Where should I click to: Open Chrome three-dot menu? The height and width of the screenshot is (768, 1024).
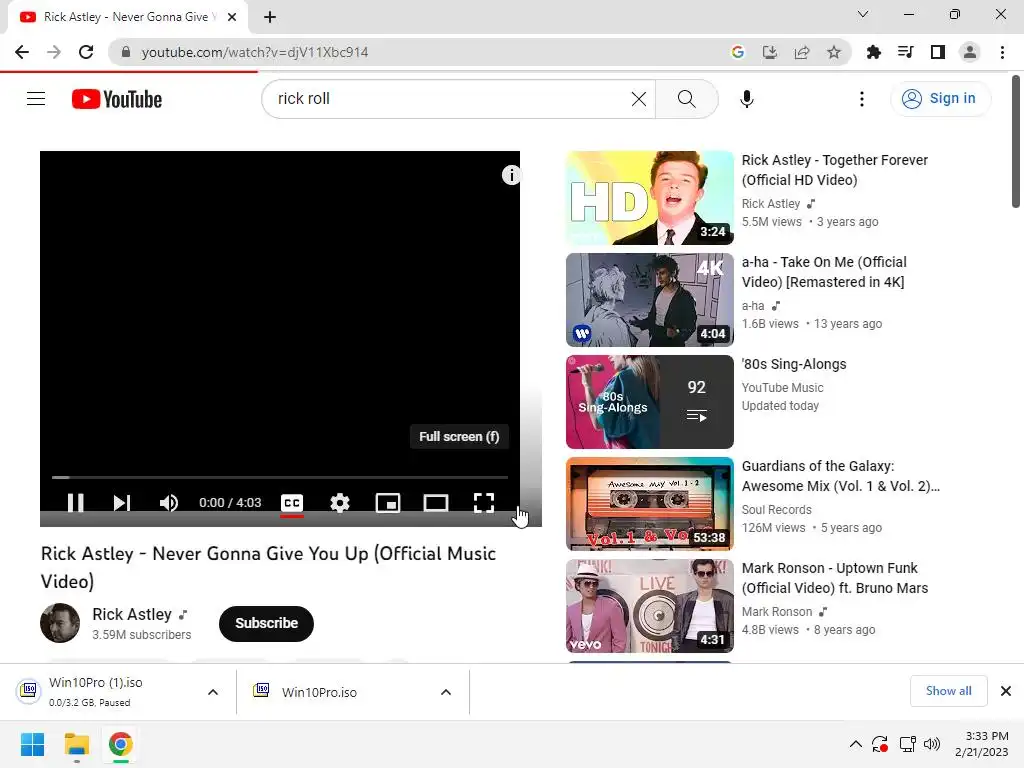[1002, 52]
